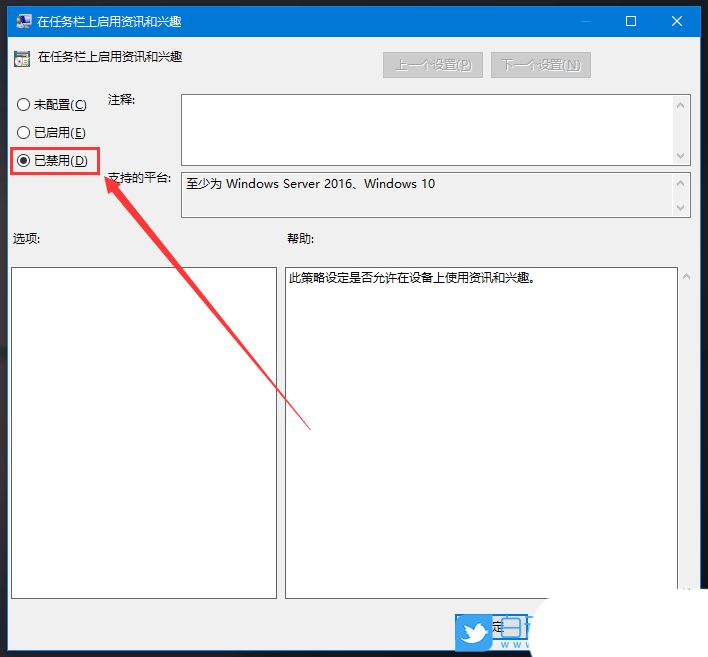708x657 pixels.
Task: Click the 选项: label
Action: pos(26,238)
